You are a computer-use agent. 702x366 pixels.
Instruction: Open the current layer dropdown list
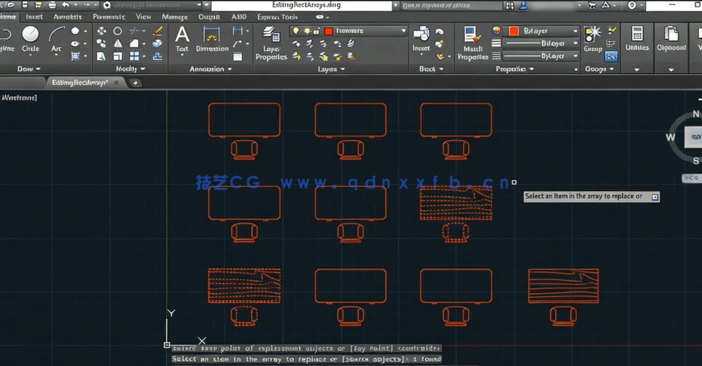tap(403, 31)
